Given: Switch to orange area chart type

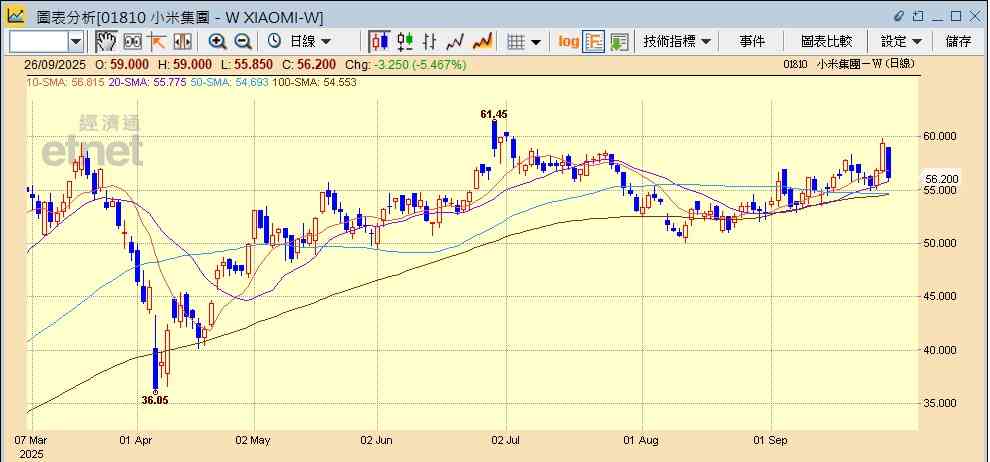Looking at the screenshot, I should click(x=482, y=42).
